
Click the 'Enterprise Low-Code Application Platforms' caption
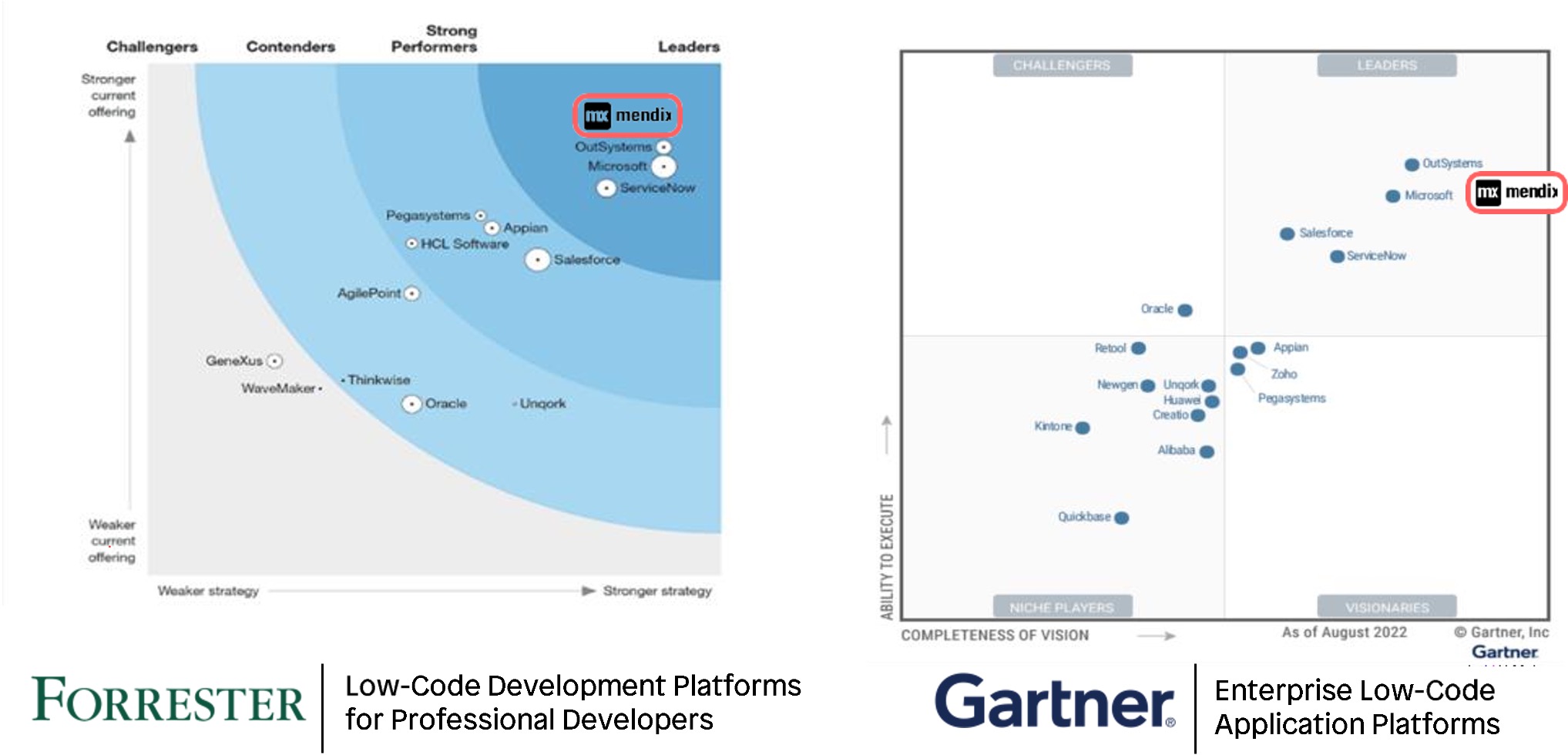tap(1357, 707)
